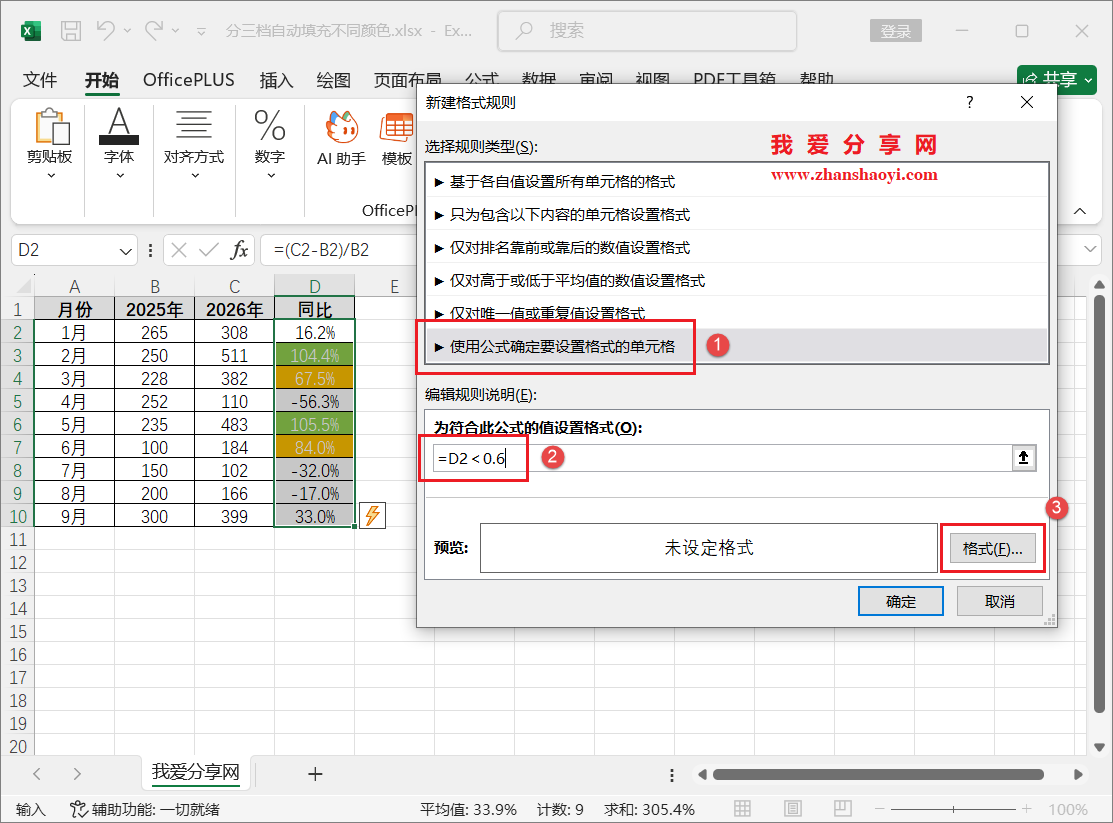Add a new sheet with plus icon
The width and height of the screenshot is (1113, 823).
coord(315,774)
